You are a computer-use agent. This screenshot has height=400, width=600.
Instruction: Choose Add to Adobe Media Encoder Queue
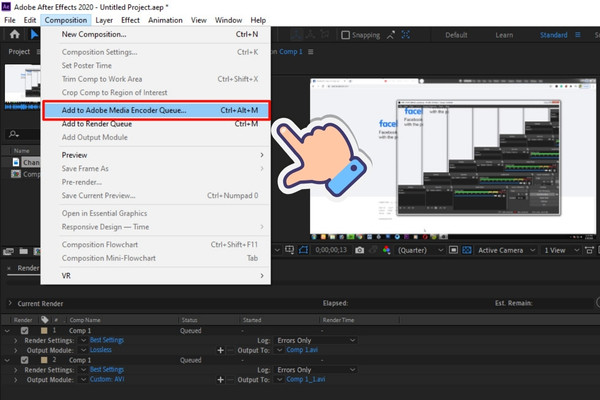click(x=156, y=110)
